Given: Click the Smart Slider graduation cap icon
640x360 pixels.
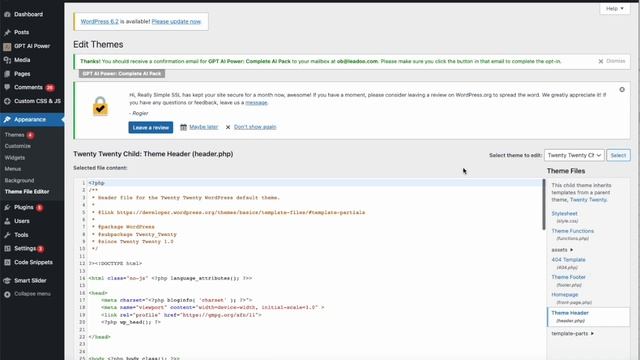Looking at the screenshot, I should [x=7, y=281].
